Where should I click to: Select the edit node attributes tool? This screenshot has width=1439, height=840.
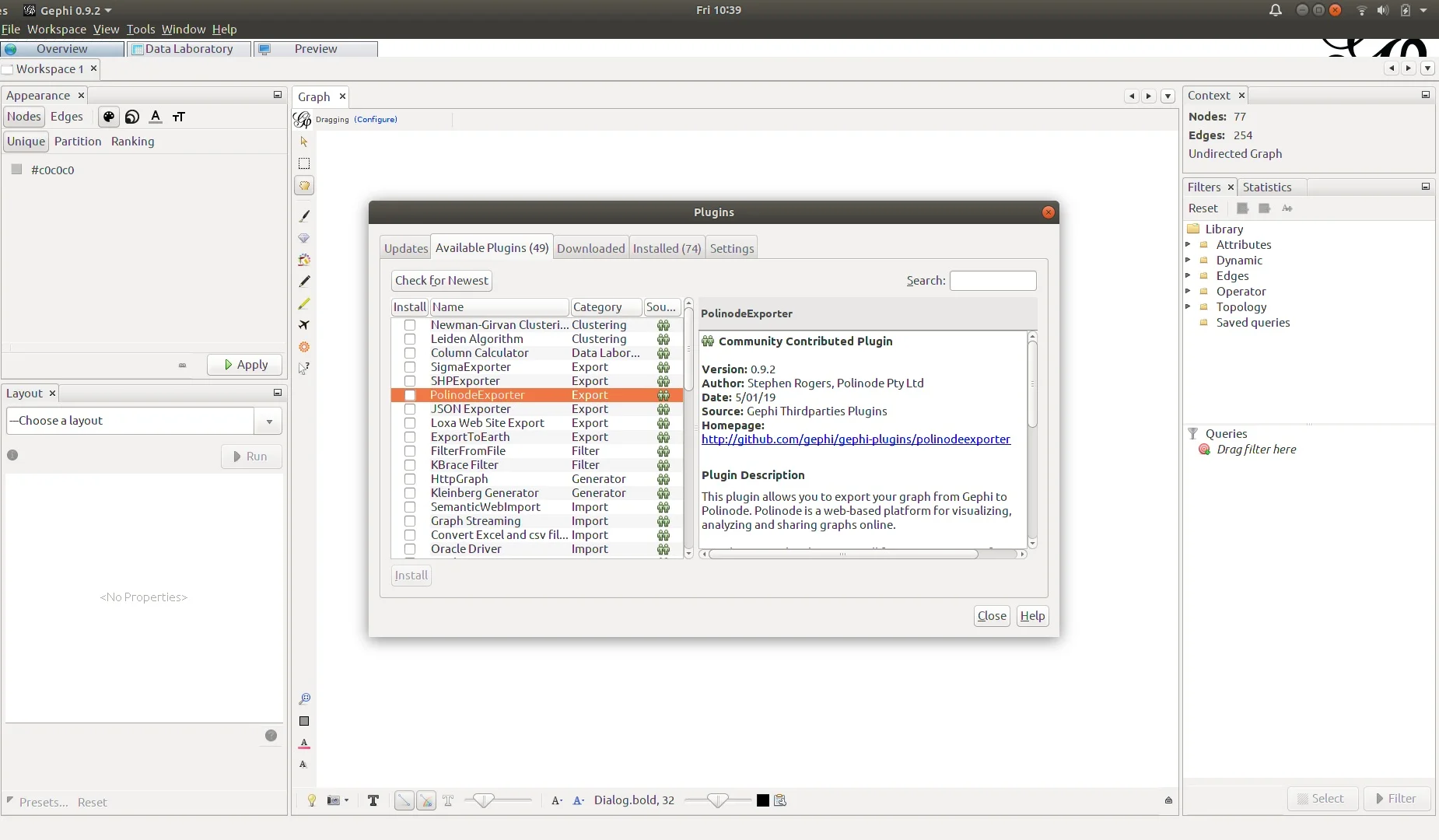[x=304, y=368]
